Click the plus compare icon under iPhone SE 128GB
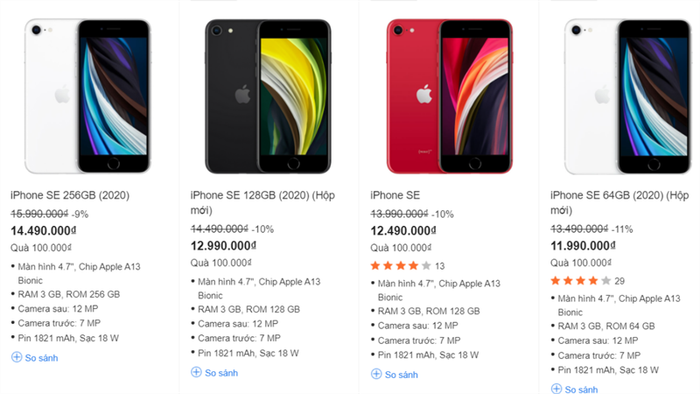Screen dimensions: 700x394 click(196, 372)
